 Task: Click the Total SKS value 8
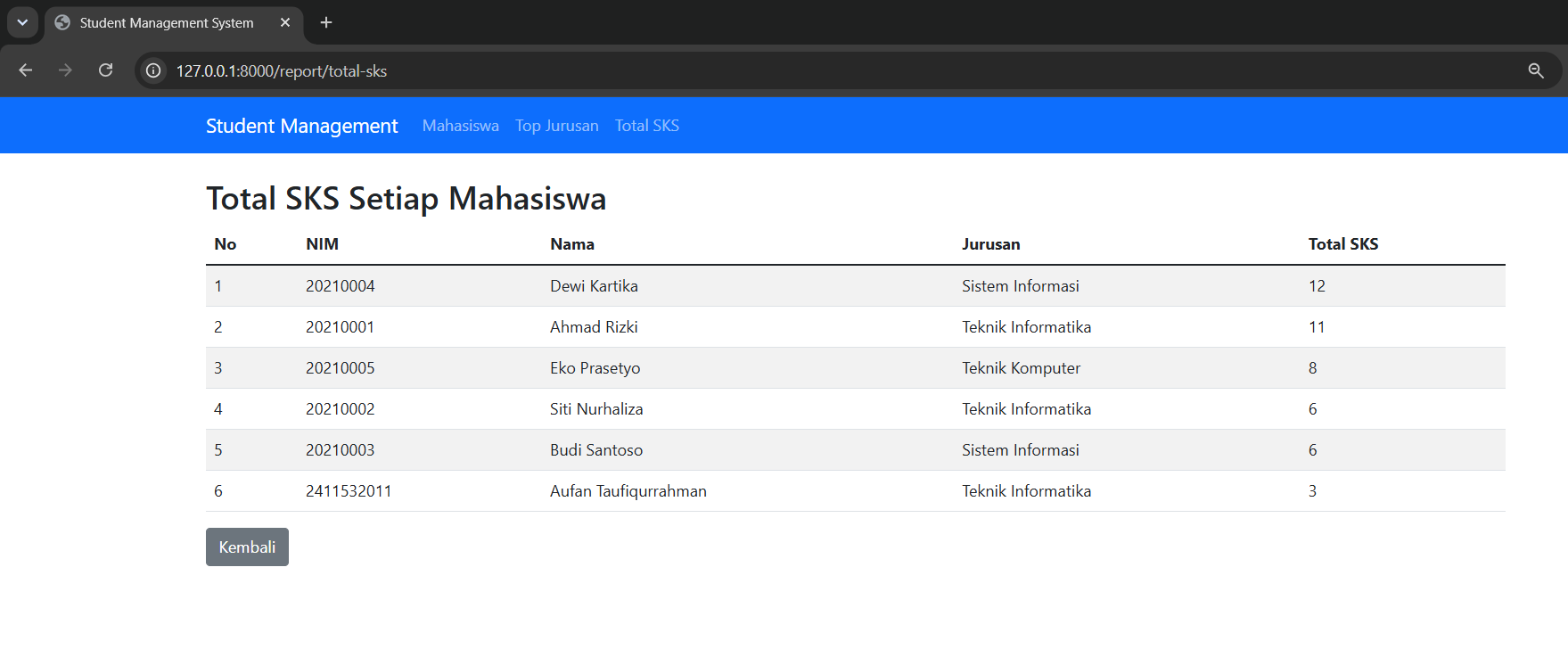pos(1312,368)
